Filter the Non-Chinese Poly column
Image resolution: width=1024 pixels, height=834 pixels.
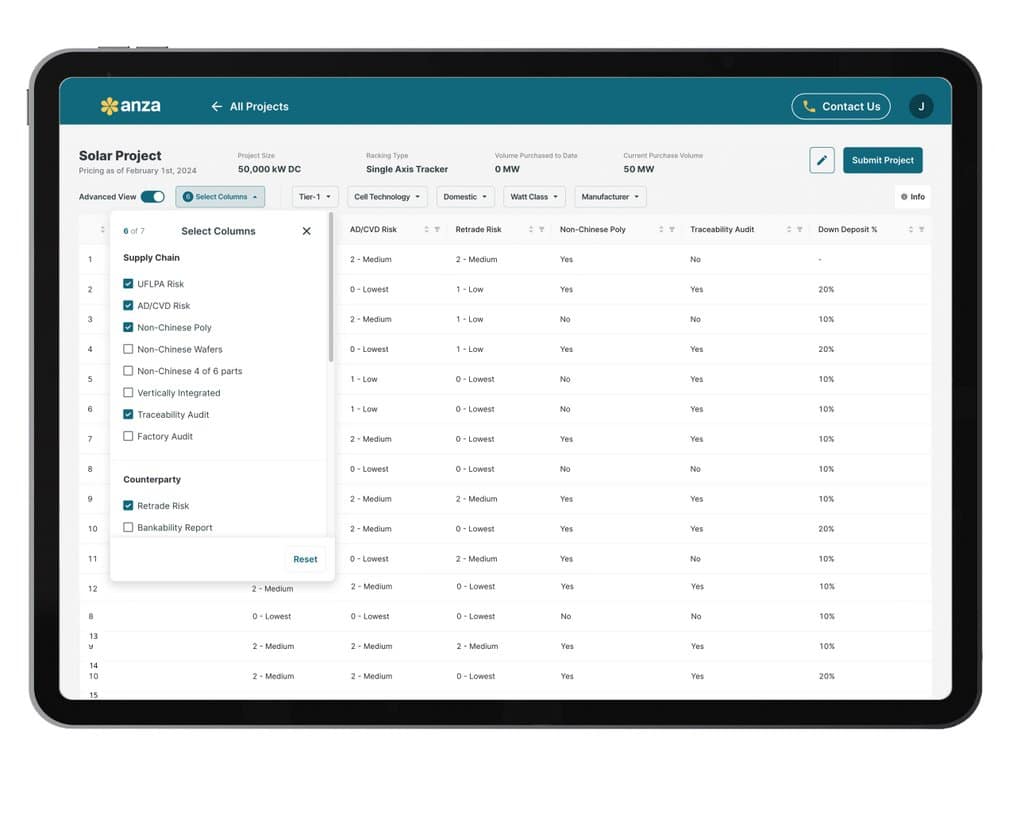[x=673, y=230]
